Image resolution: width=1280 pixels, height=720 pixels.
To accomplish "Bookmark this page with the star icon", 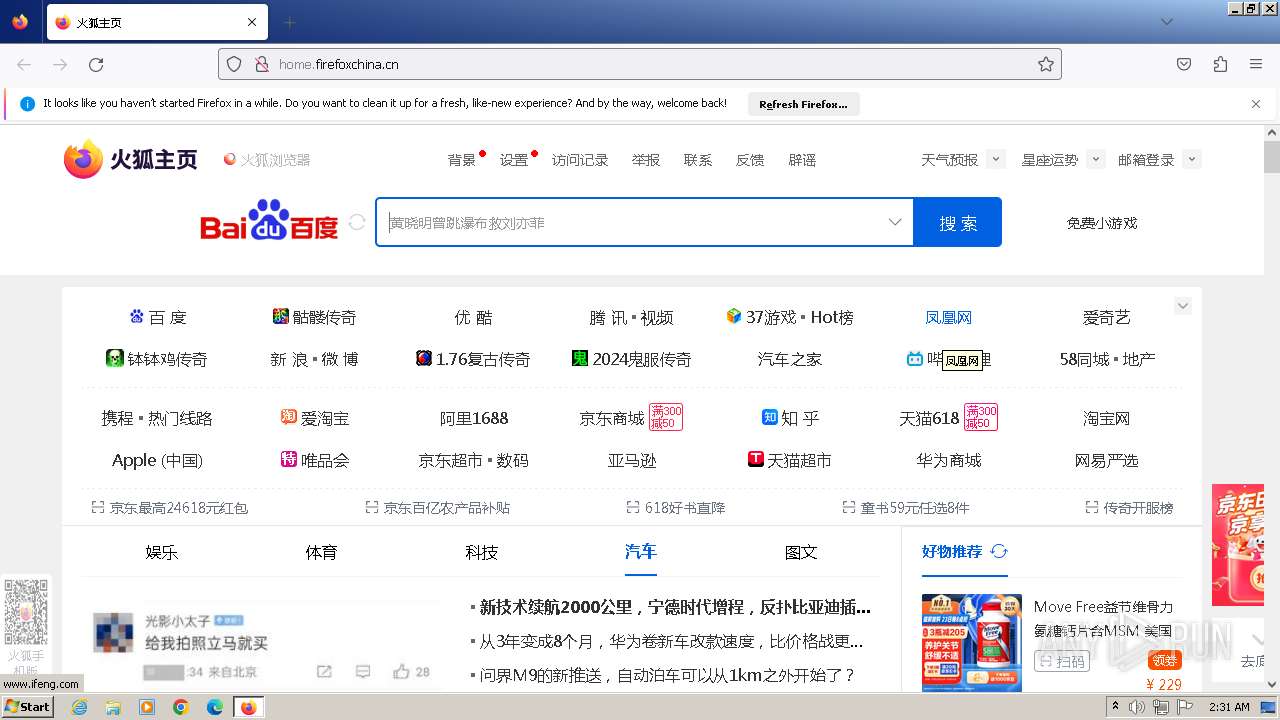I will click(x=1046, y=64).
